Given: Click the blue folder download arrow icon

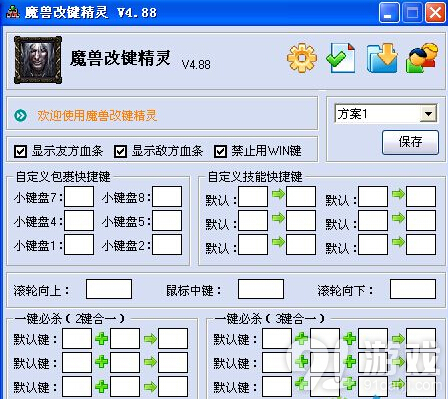Looking at the screenshot, I should coord(382,58).
